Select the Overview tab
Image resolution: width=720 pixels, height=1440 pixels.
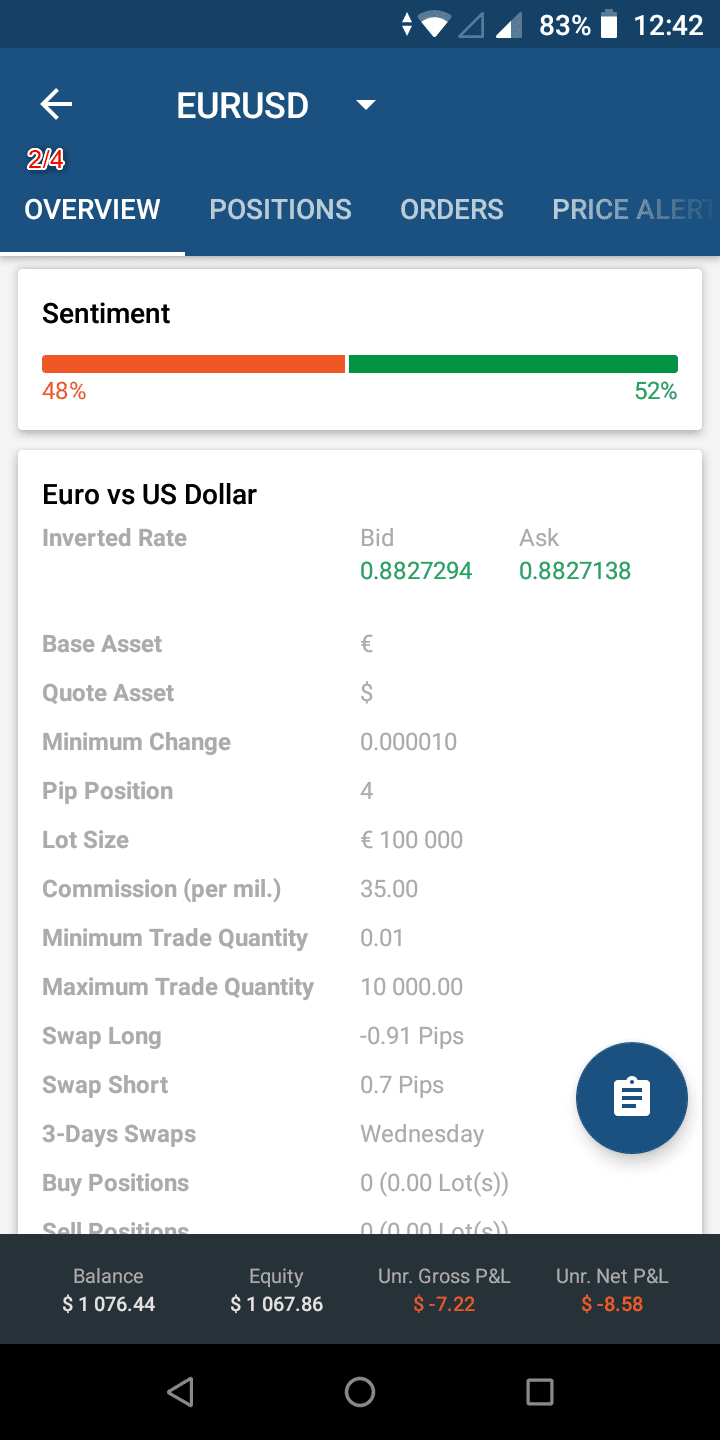tap(92, 209)
